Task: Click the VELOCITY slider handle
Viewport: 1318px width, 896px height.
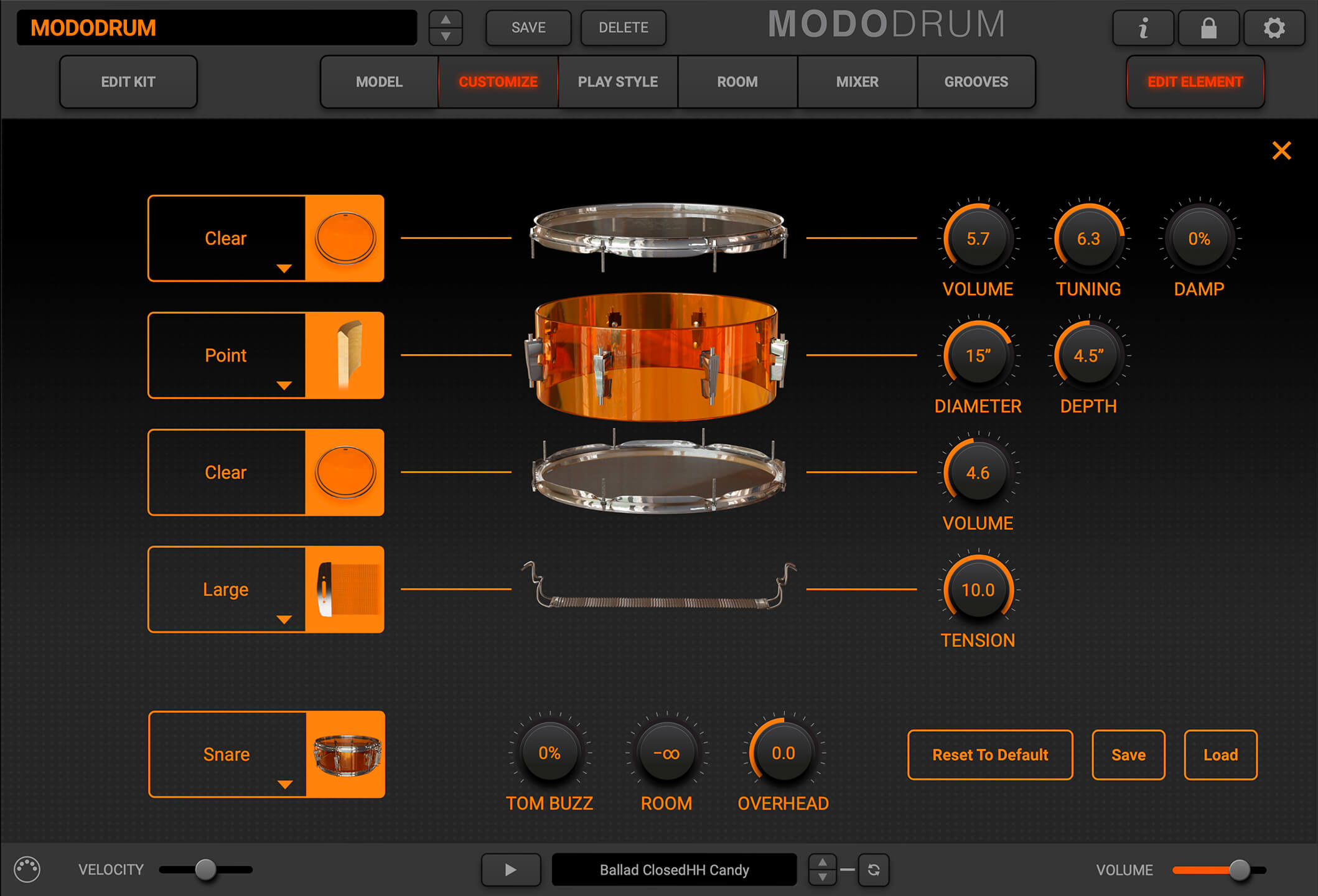Action: (x=205, y=869)
